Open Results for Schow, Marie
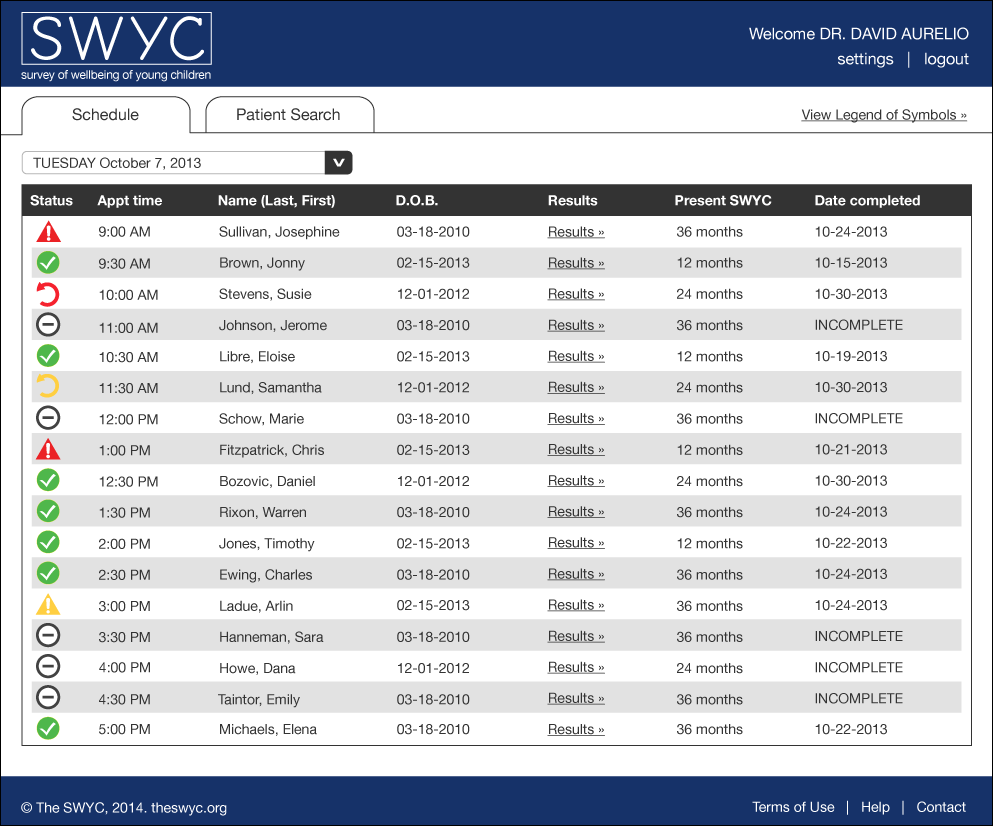 [576, 419]
